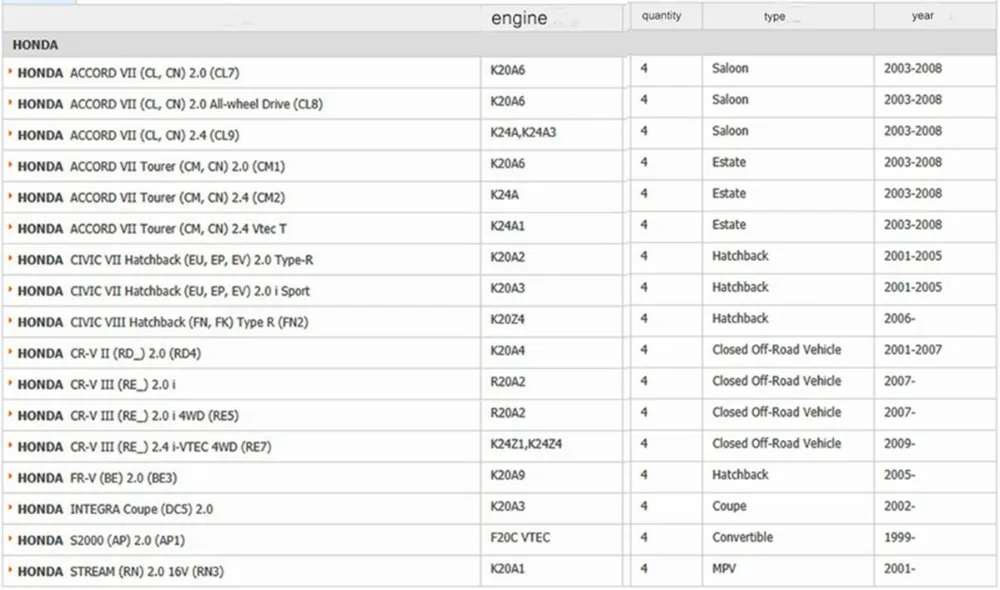Open ACCORD VII (CL, CN) 2.4 (CL9)

click(154, 135)
